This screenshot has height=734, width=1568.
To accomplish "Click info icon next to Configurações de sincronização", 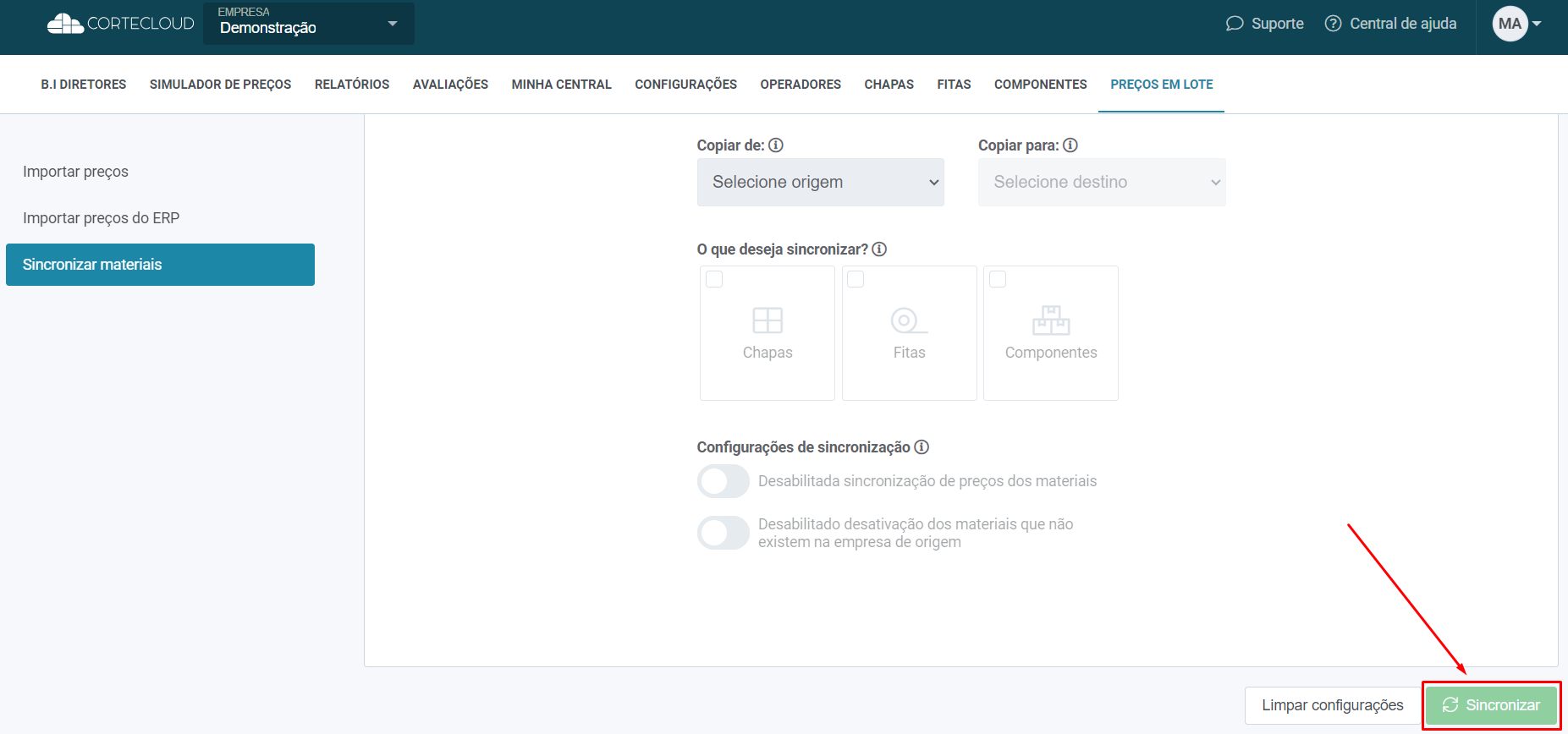I will coord(922,447).
